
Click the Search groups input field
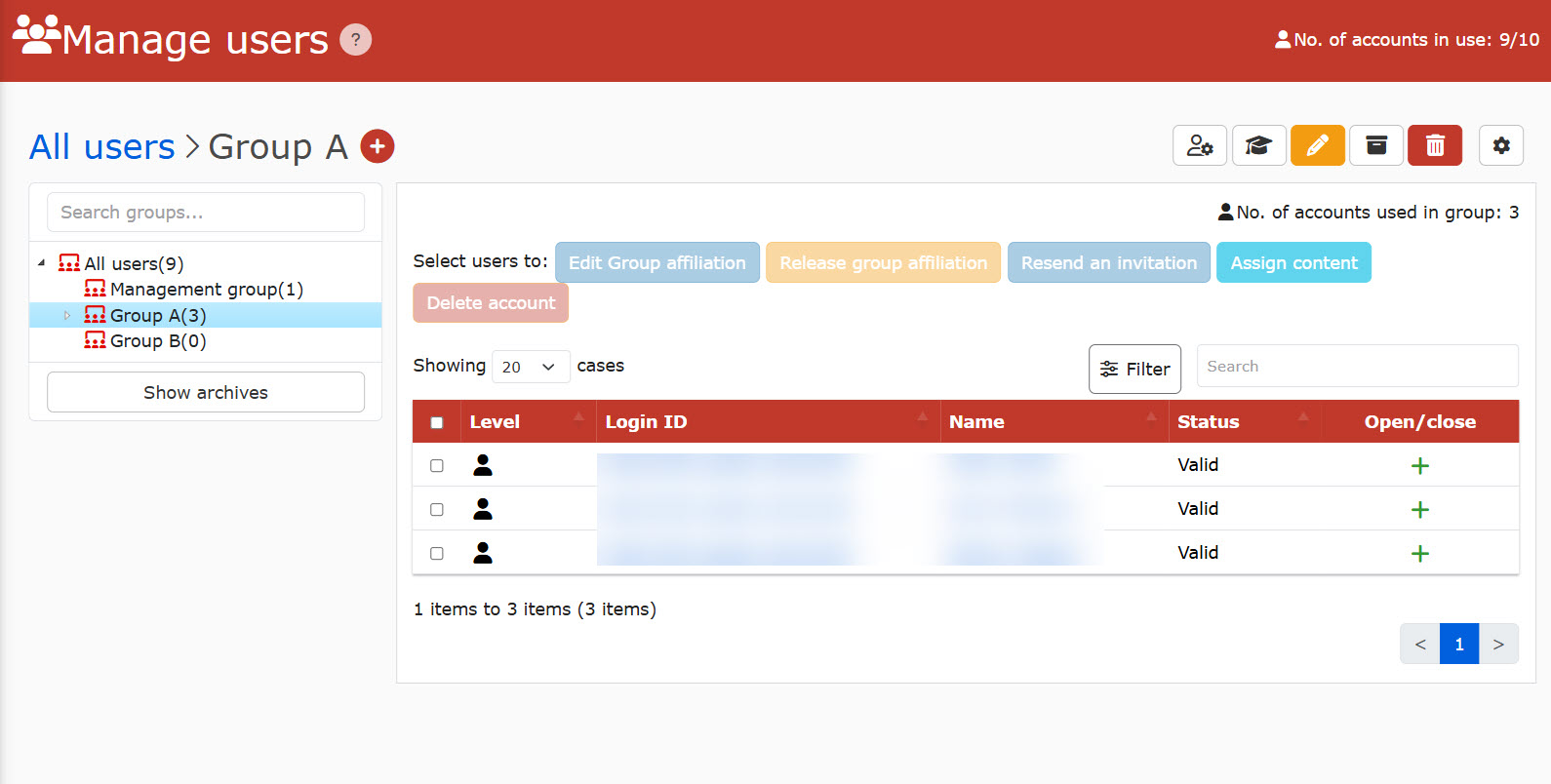(x=206, y=213)
